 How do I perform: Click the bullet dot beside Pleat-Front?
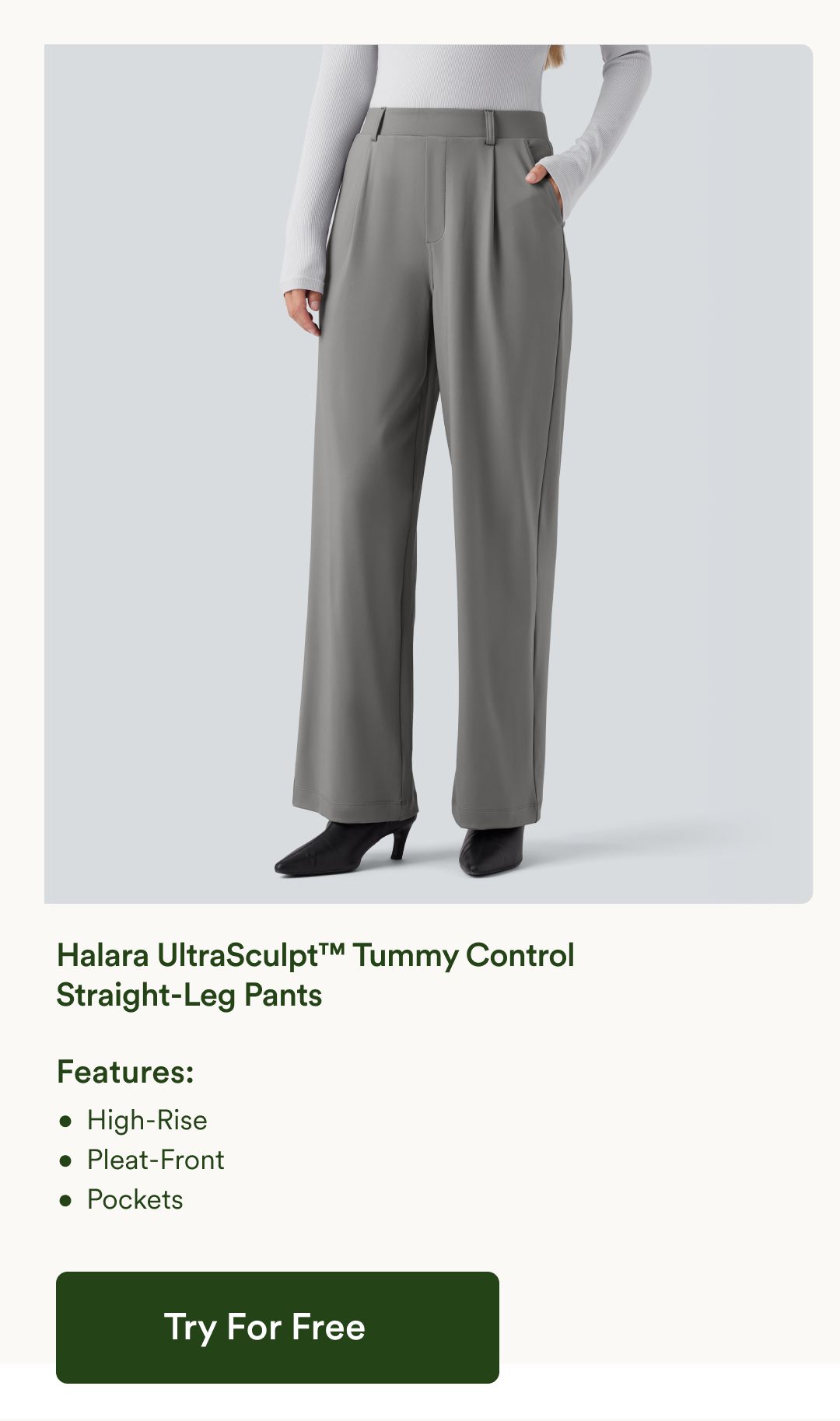65,1160
